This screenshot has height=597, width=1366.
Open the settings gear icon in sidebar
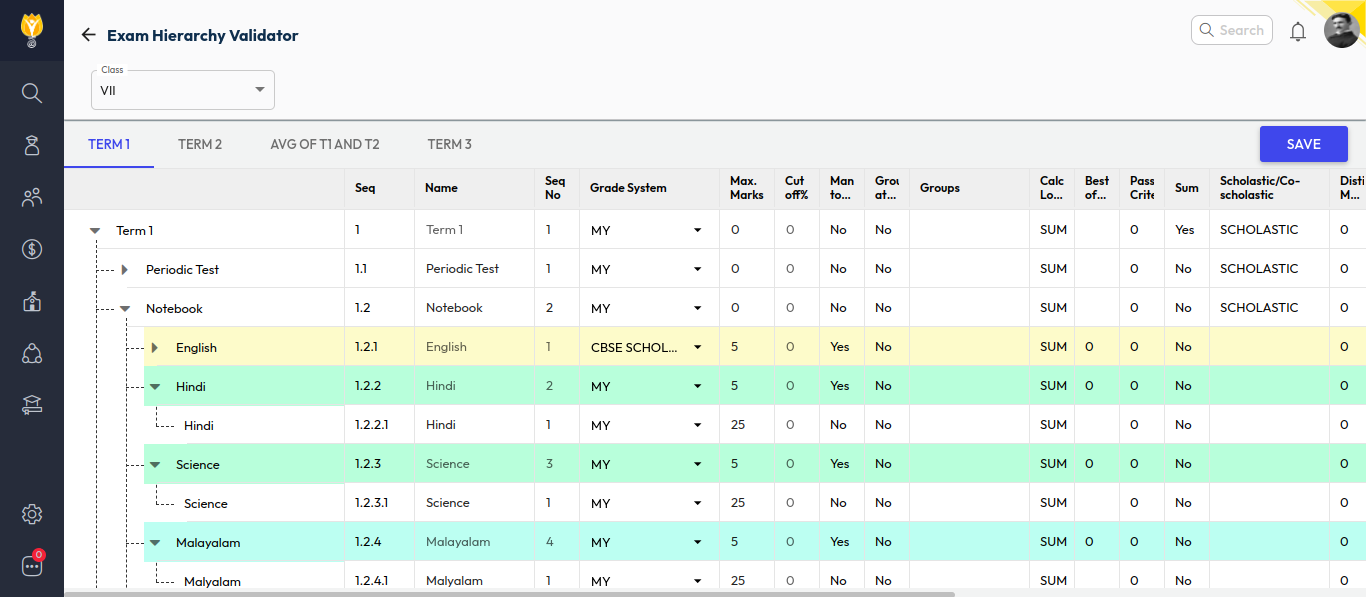point(32,514)
